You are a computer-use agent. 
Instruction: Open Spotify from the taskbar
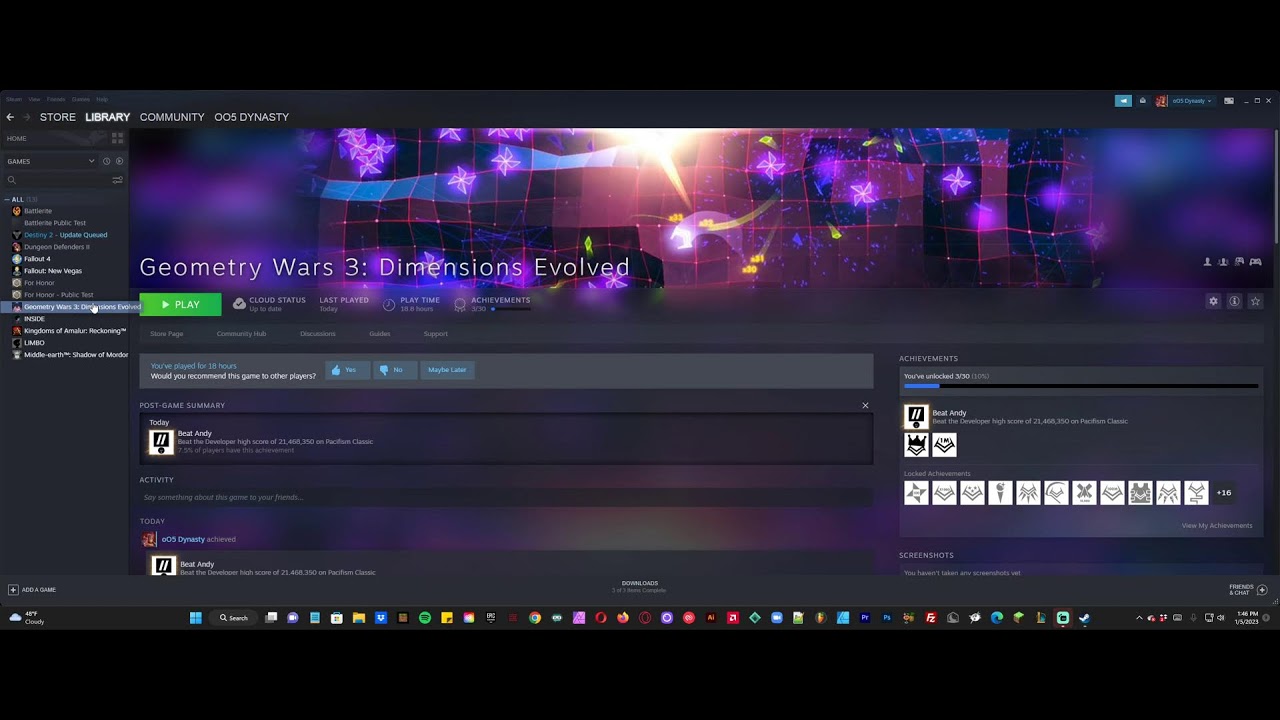(425, 618)
